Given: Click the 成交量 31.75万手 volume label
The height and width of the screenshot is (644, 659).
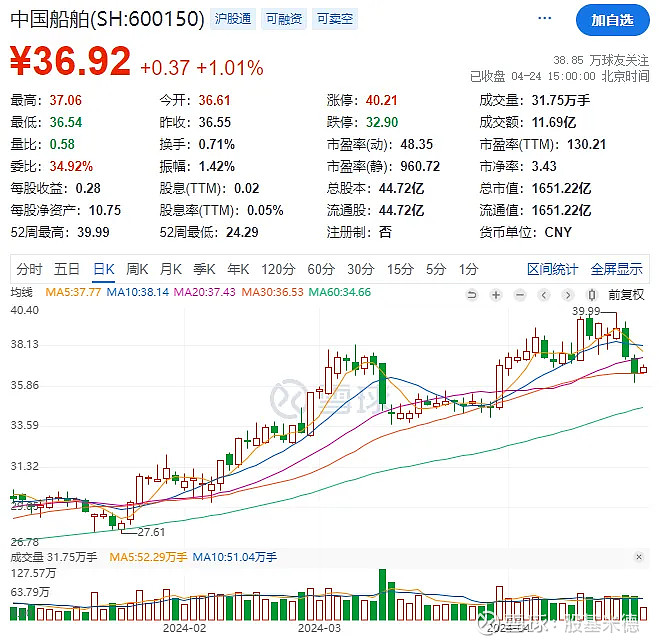Looking at the screenshot, I should (x=54, y=557).
